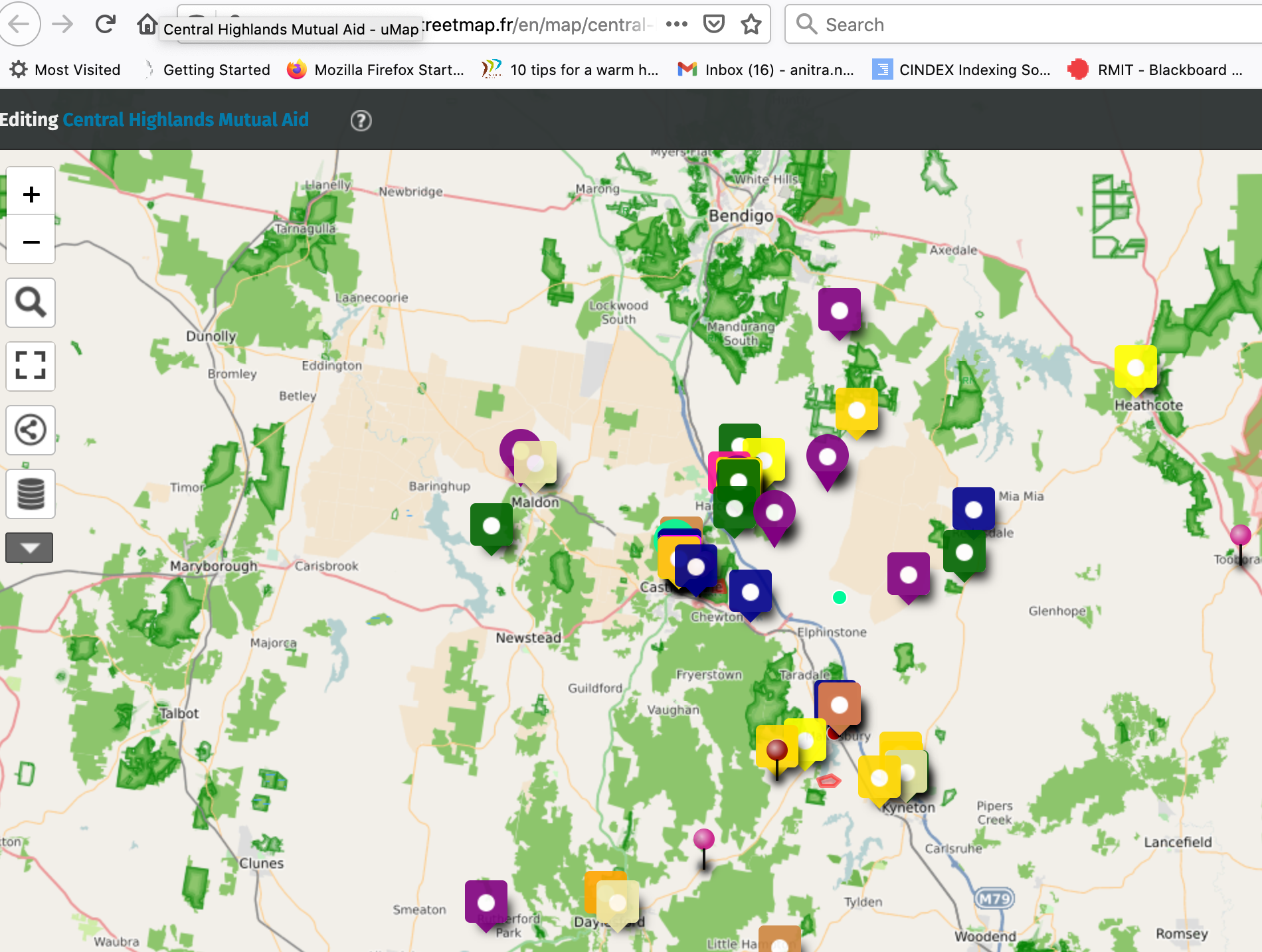Click the Pocket save icon

713,25
